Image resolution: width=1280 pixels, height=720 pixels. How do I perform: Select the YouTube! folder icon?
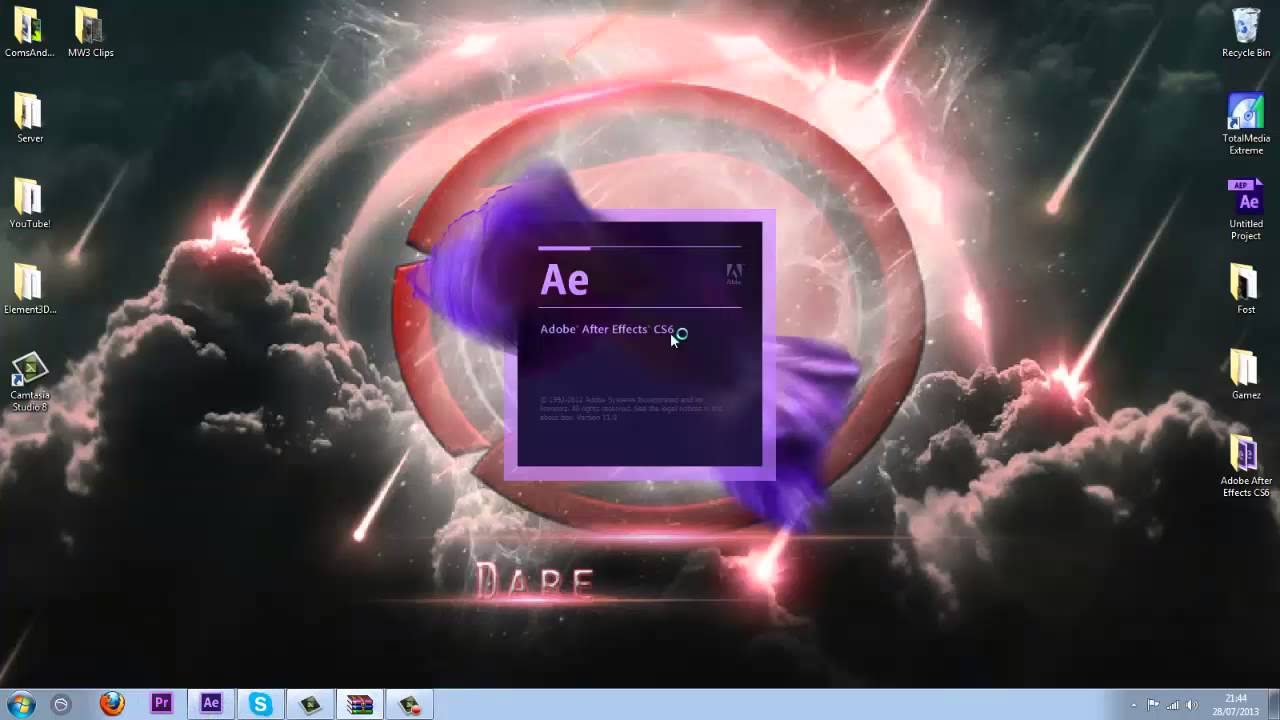[30, 204]
